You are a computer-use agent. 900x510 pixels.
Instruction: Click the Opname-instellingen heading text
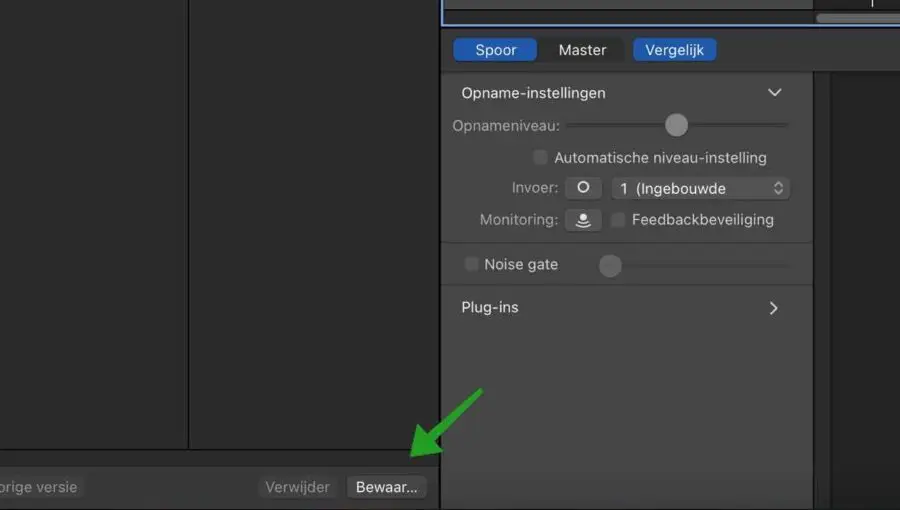533,93
